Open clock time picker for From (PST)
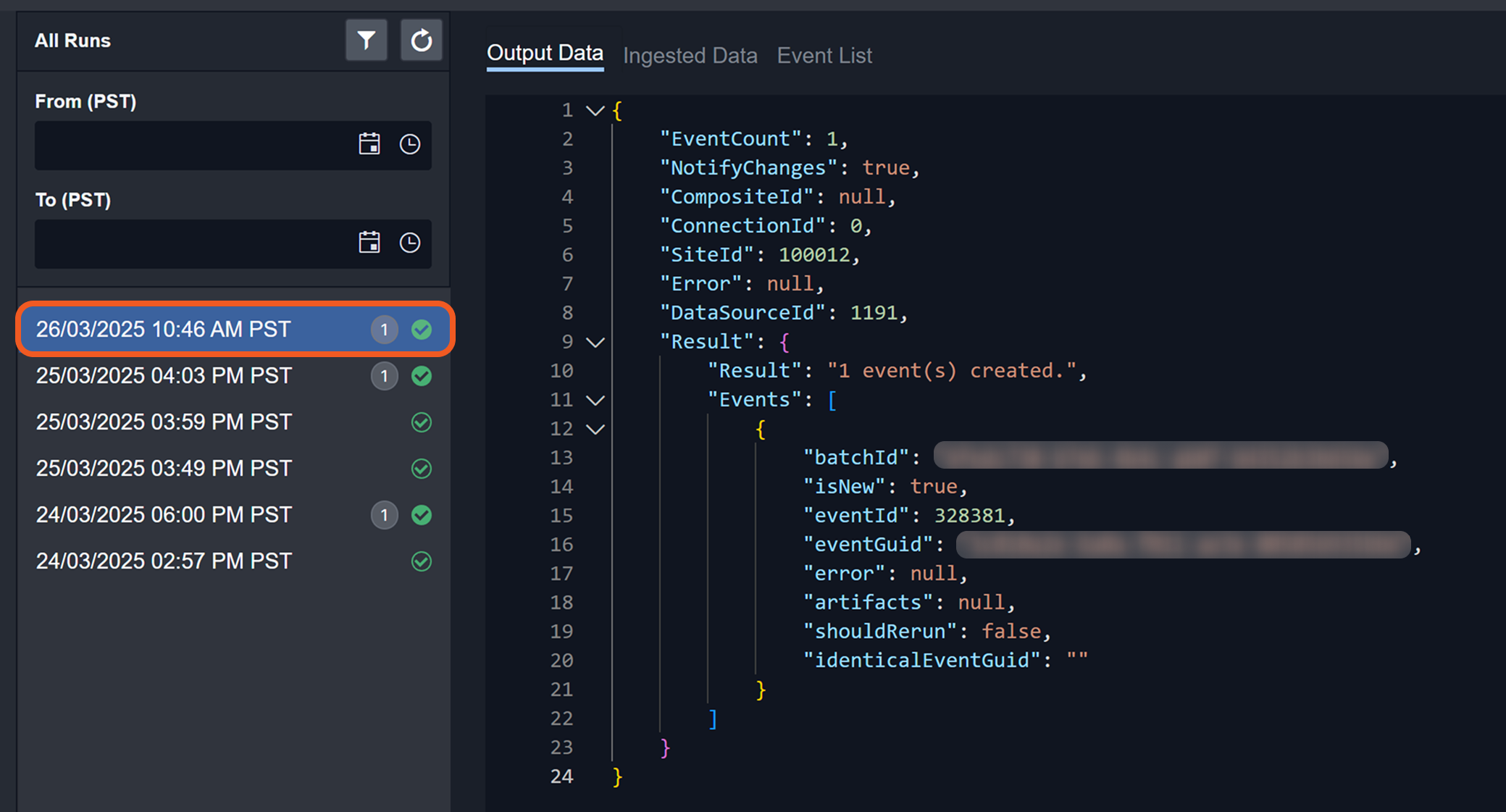Screen dimensions: 1506x812 410,144
